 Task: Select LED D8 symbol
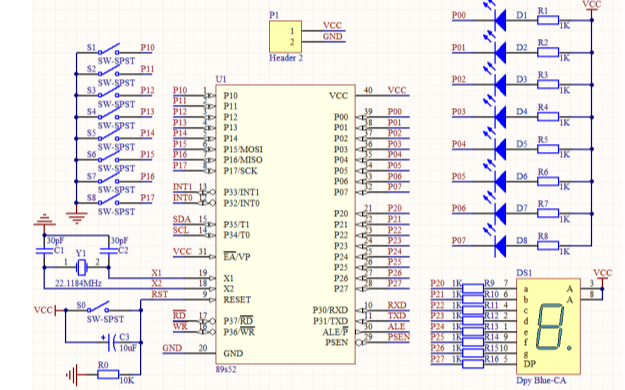[x=500, y=246]
